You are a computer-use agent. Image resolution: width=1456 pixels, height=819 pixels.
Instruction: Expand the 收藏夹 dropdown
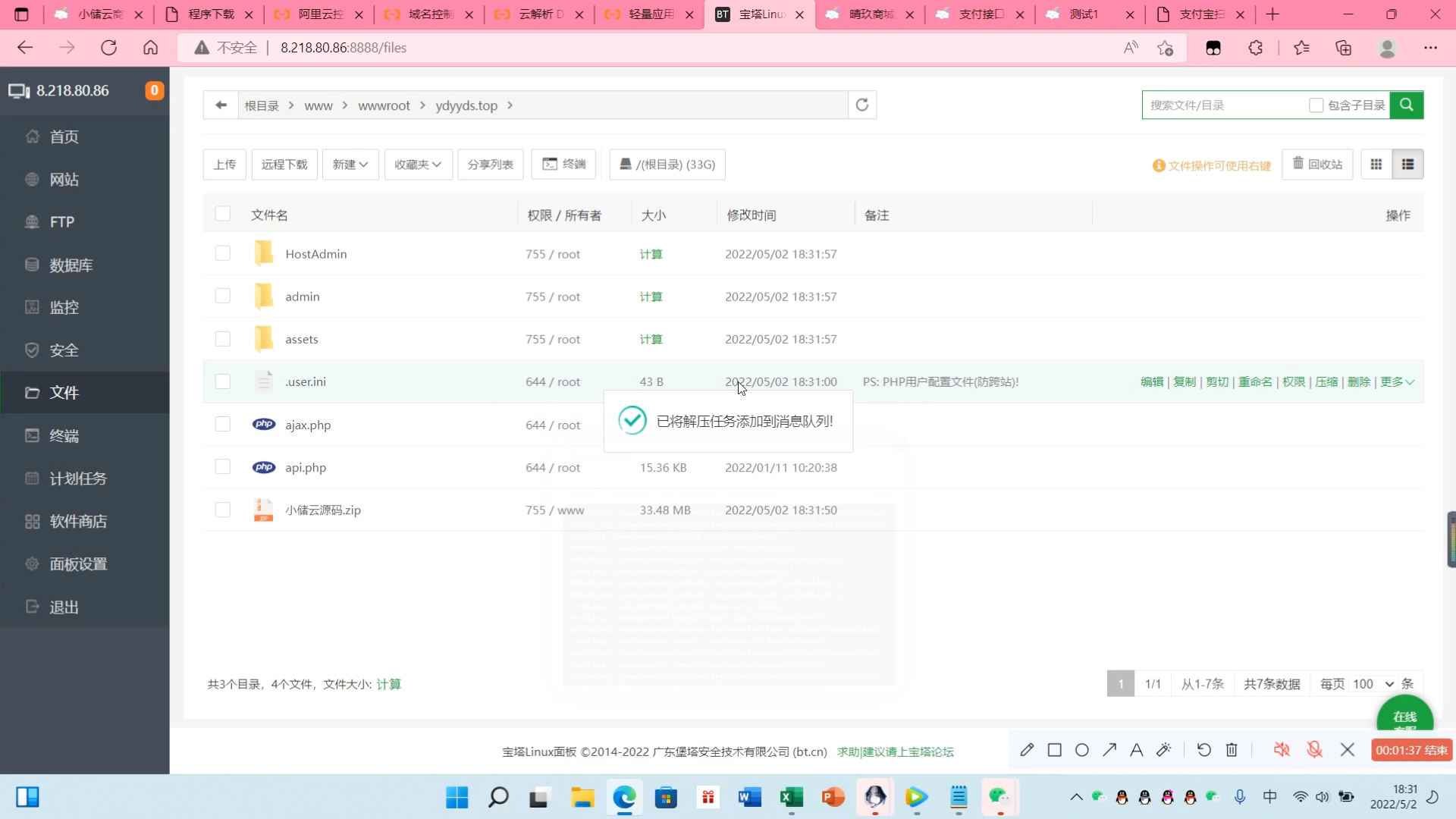tap(418, 165)
